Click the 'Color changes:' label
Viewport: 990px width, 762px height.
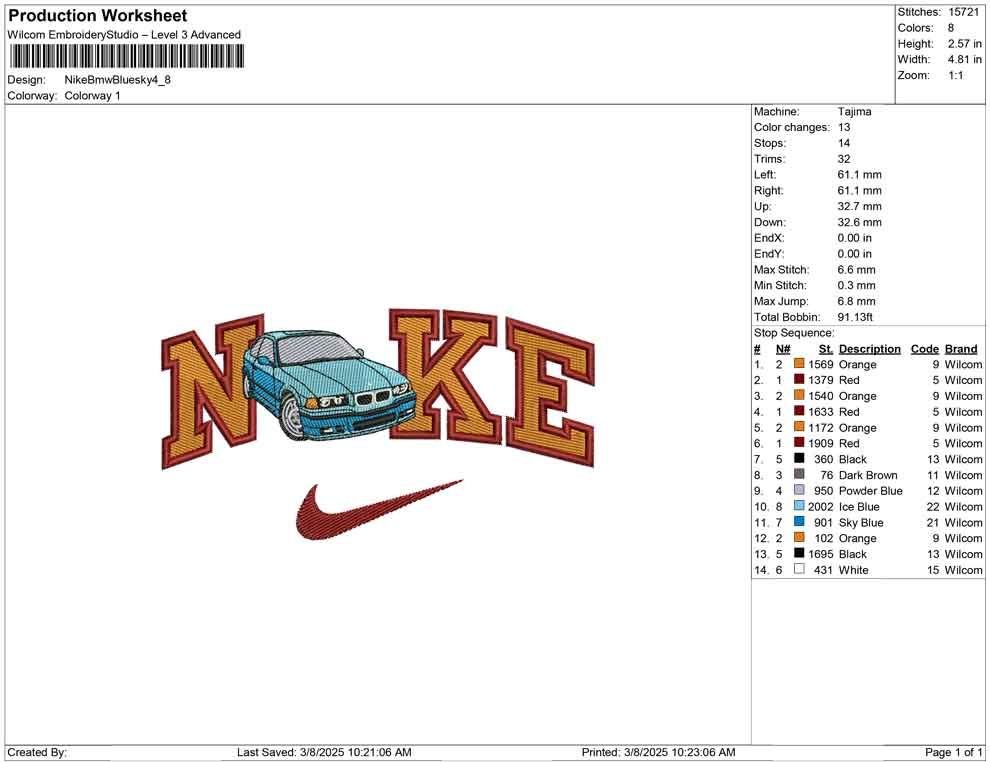792,127
